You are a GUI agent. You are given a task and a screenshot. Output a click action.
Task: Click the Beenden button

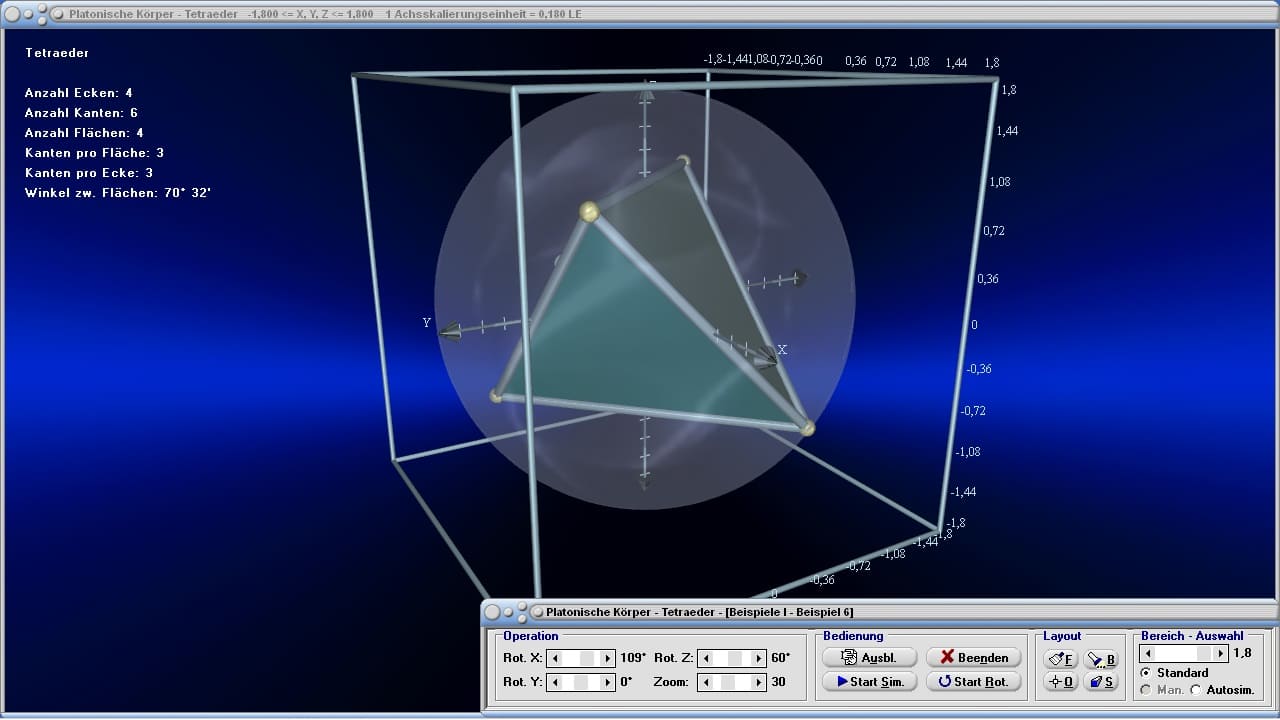pos(974,657)
